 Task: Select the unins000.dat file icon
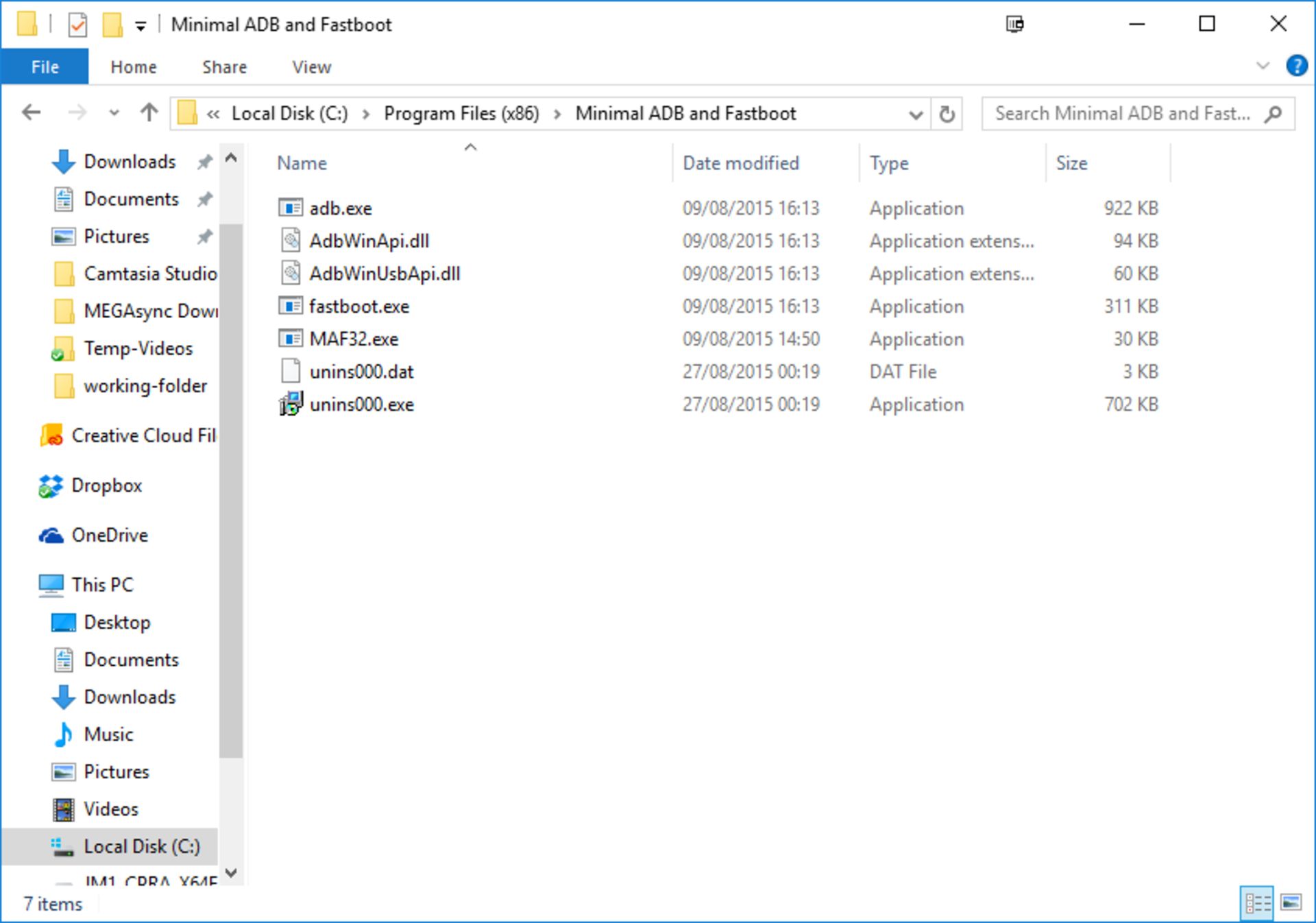(291, 372)
